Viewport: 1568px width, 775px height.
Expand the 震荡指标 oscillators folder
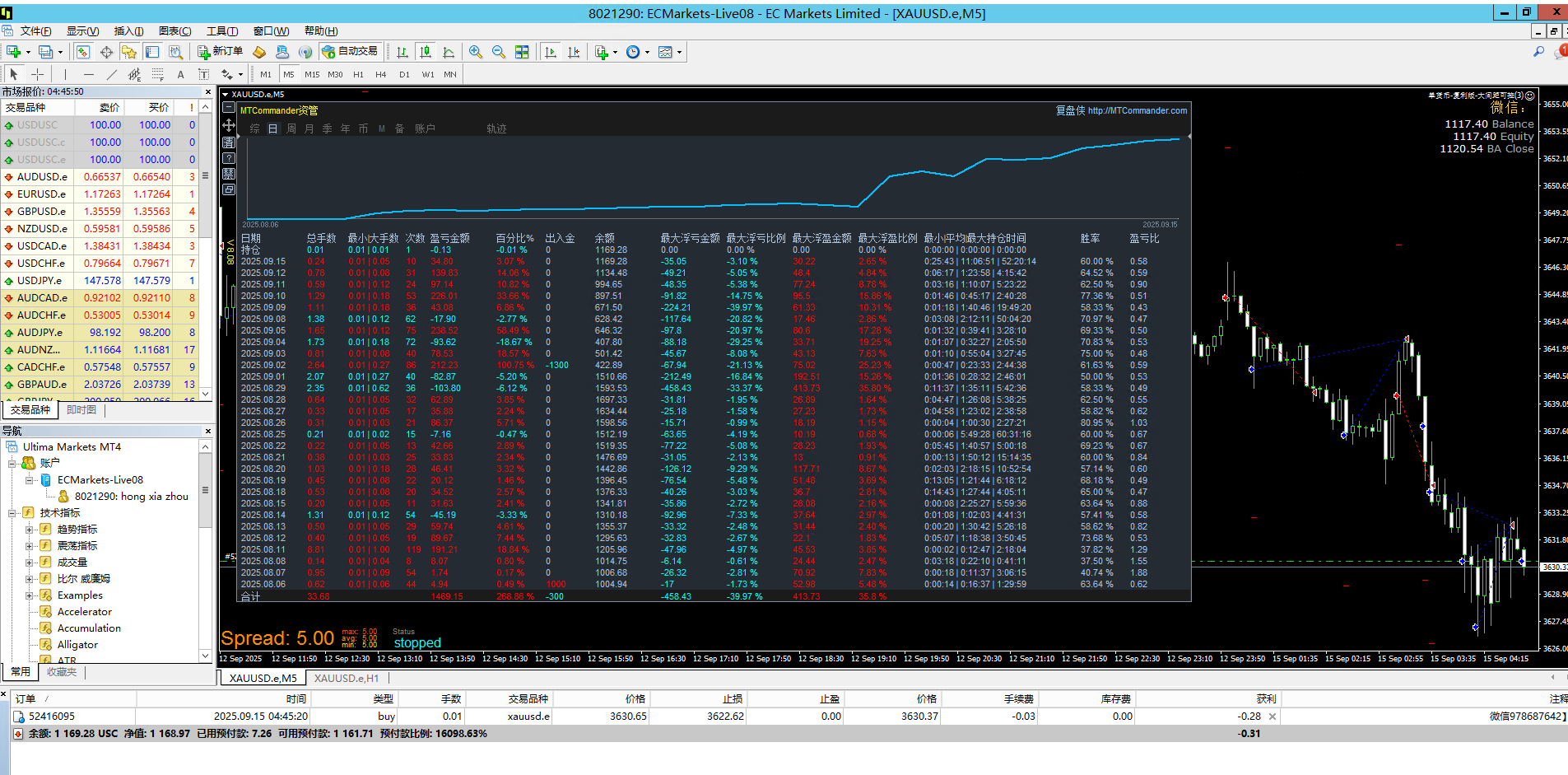[30, 545]
